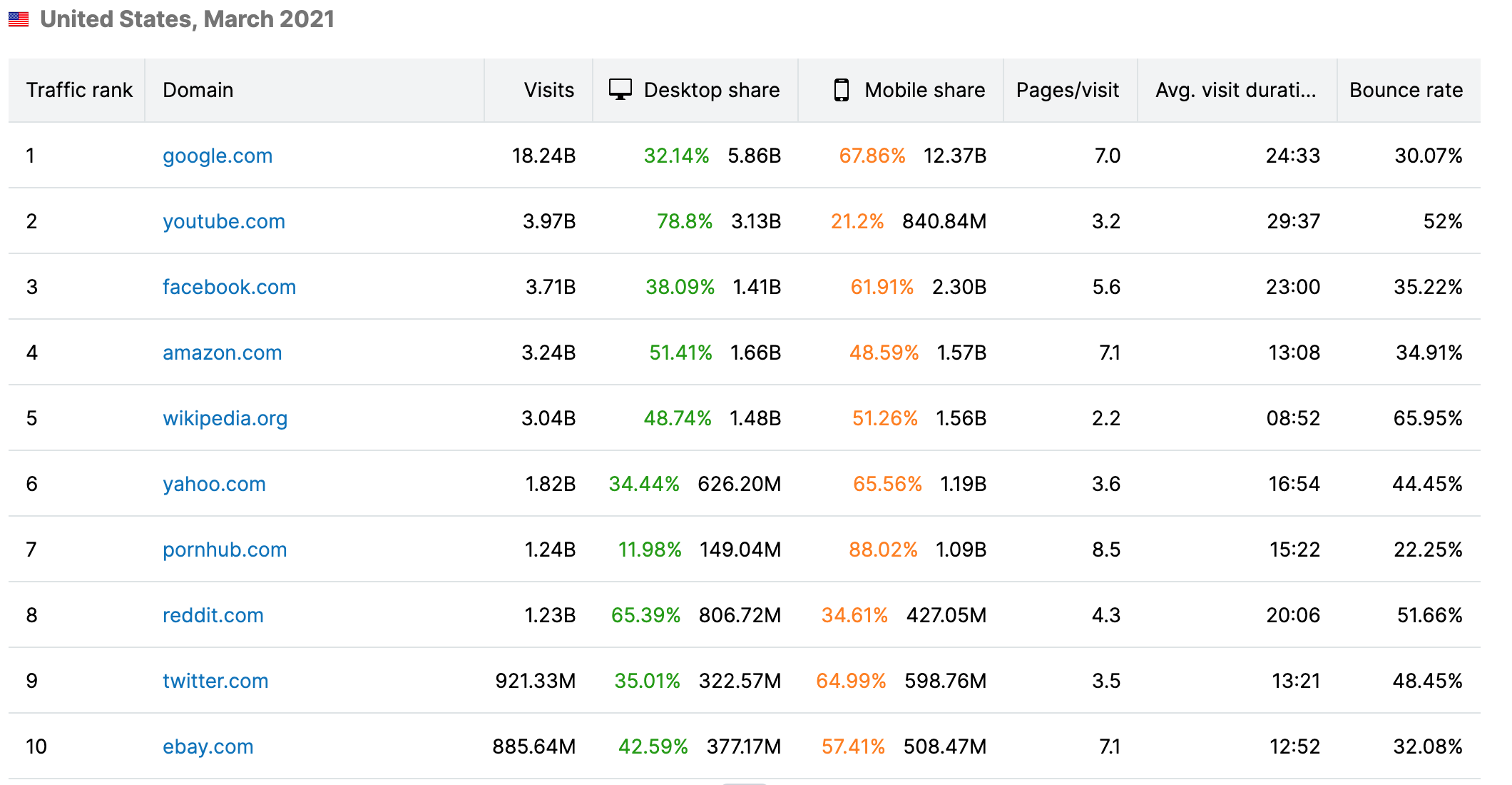Click the mobile phone icon in header
The height and width of the screenshot is (785, 1512).
click(x=842, y=90)
